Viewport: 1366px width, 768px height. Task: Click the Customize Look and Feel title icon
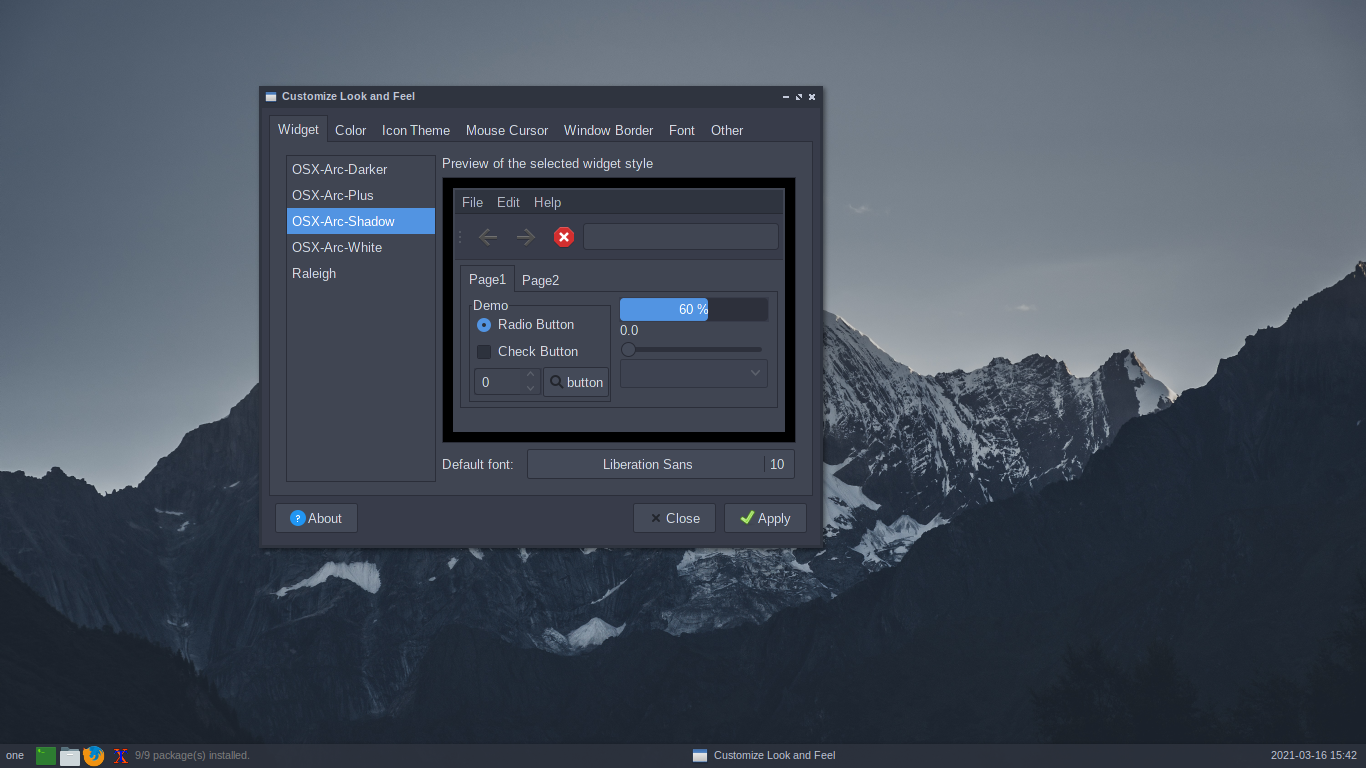[x=271, y=97]
